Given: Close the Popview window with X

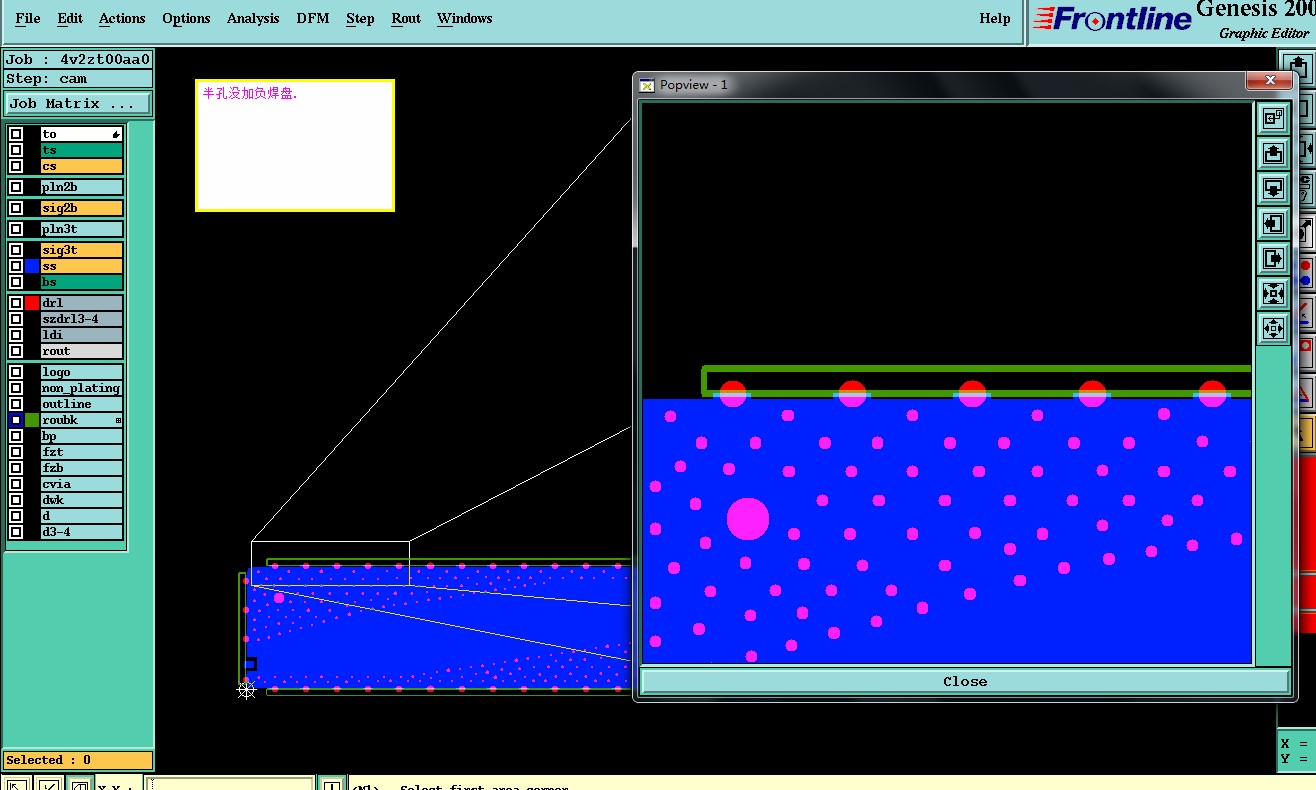Looking at the screenshot, I should point(1270,80).
